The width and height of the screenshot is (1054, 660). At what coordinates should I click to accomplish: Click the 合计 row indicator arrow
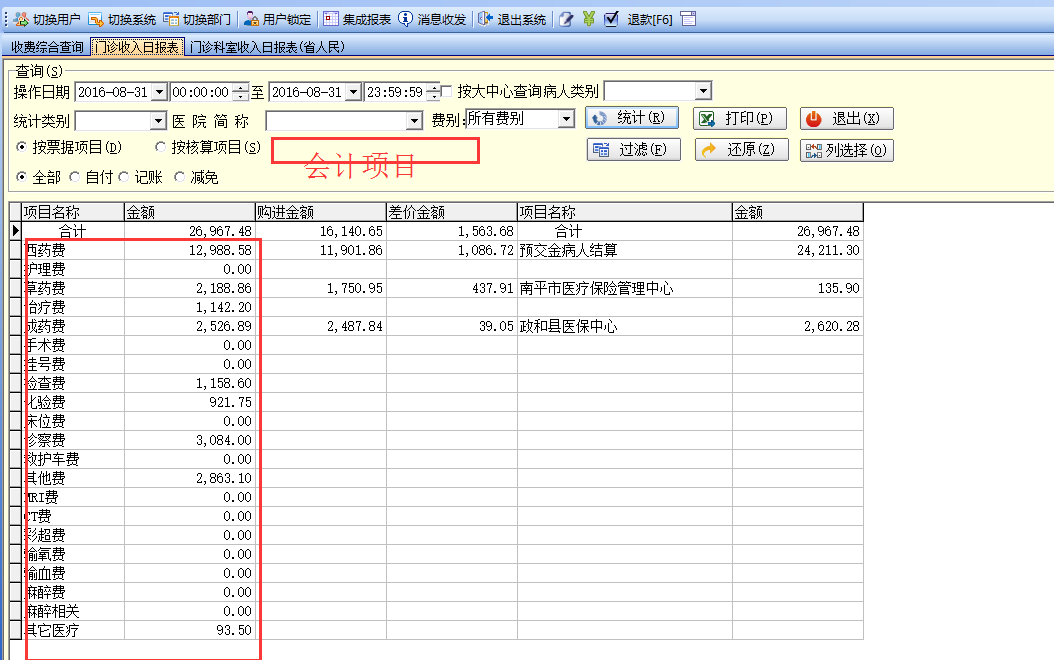click(x=15, y=231)
